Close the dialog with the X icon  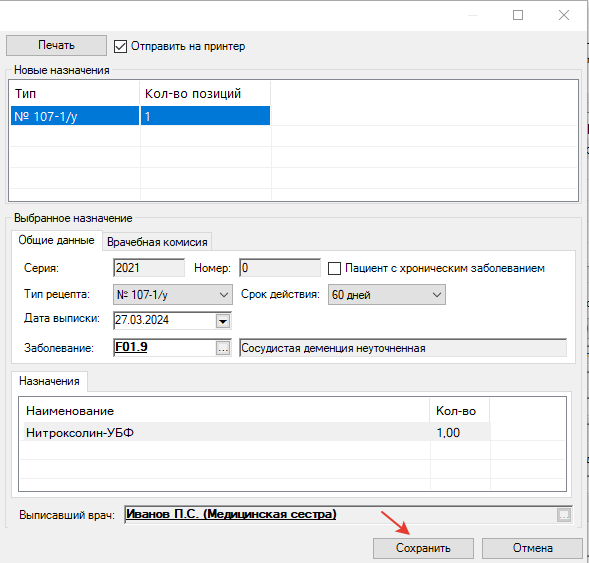pos(563,15)
